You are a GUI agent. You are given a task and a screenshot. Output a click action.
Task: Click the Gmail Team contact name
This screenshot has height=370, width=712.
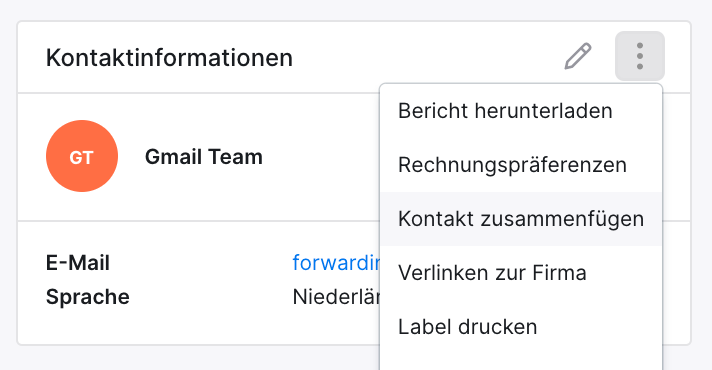coord(204,157)
